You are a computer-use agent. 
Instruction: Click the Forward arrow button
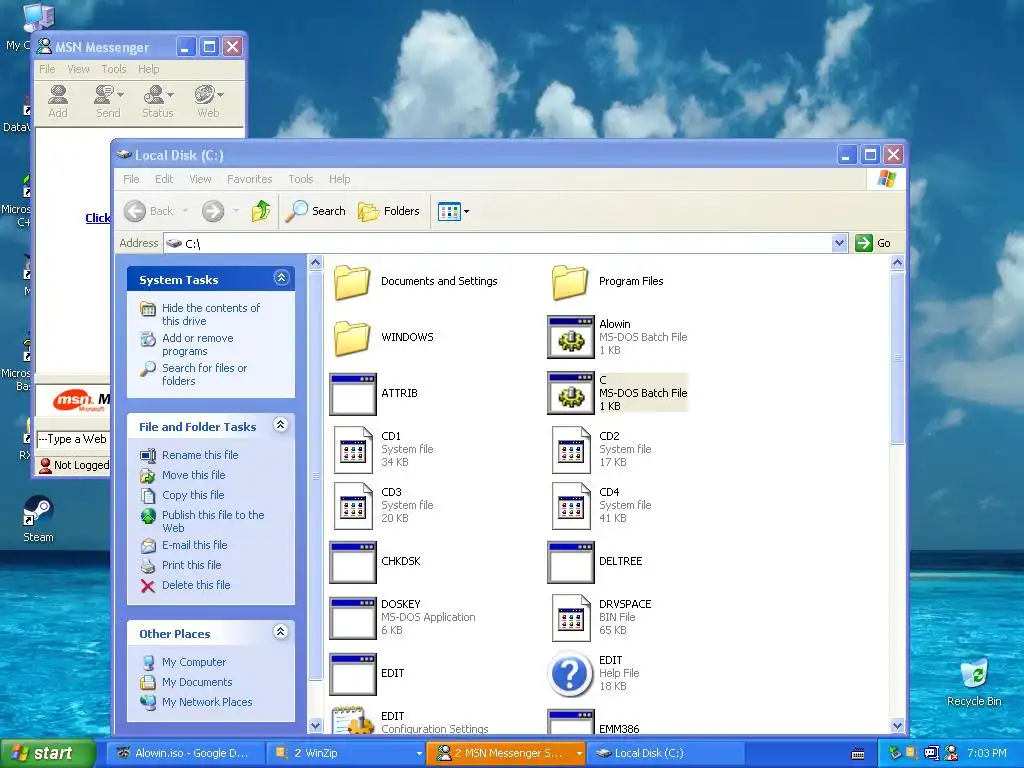213,211
